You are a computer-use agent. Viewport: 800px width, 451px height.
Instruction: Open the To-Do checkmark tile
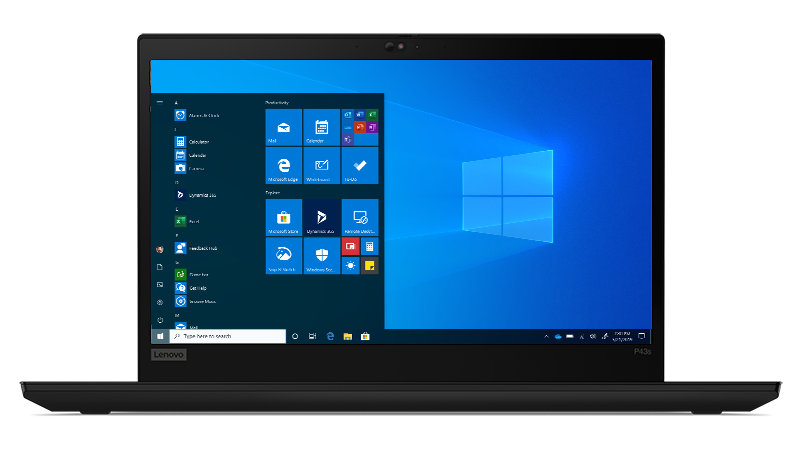(x=360, y=165)
